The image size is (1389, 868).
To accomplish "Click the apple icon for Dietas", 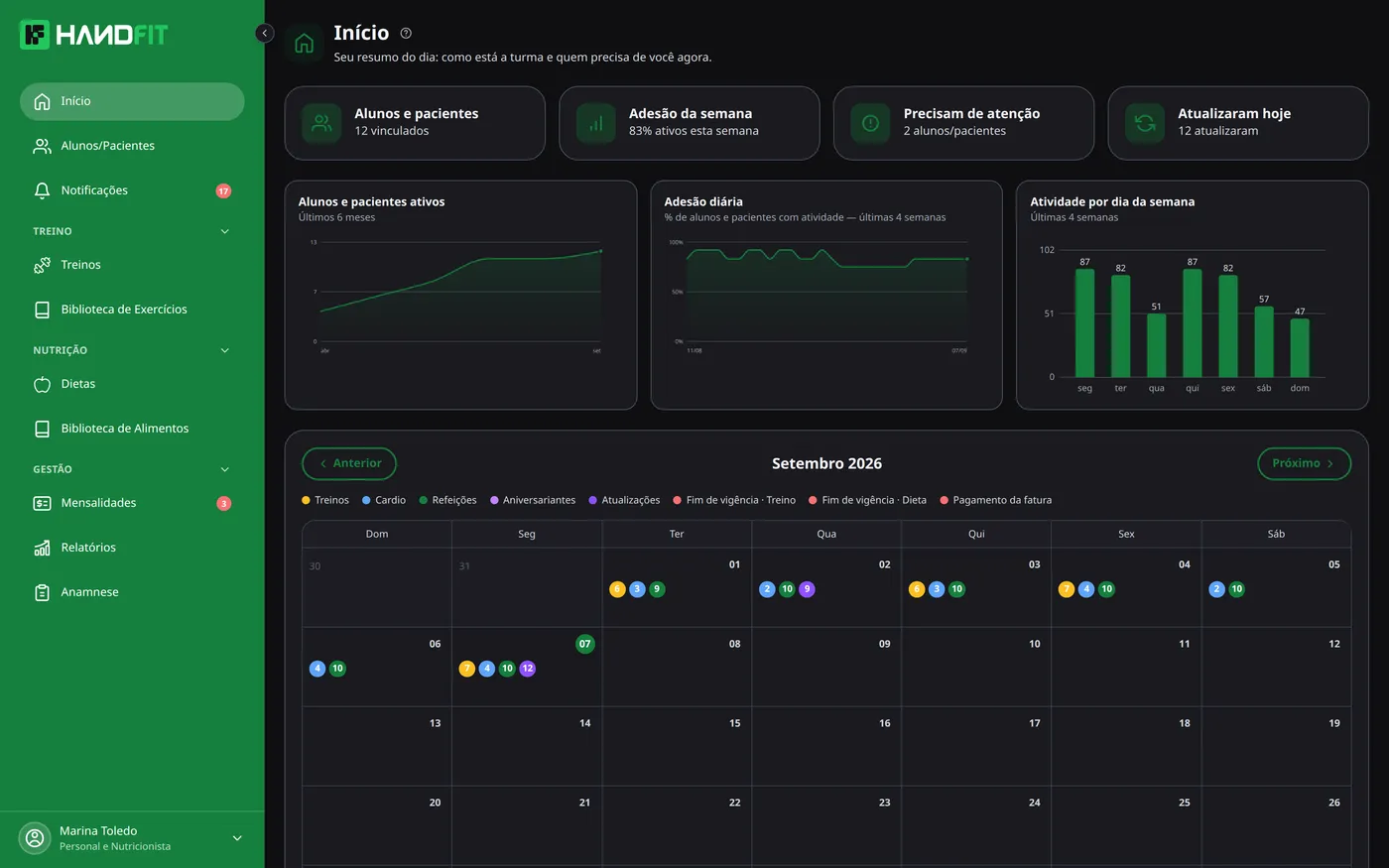I will [x=42, y=384].
